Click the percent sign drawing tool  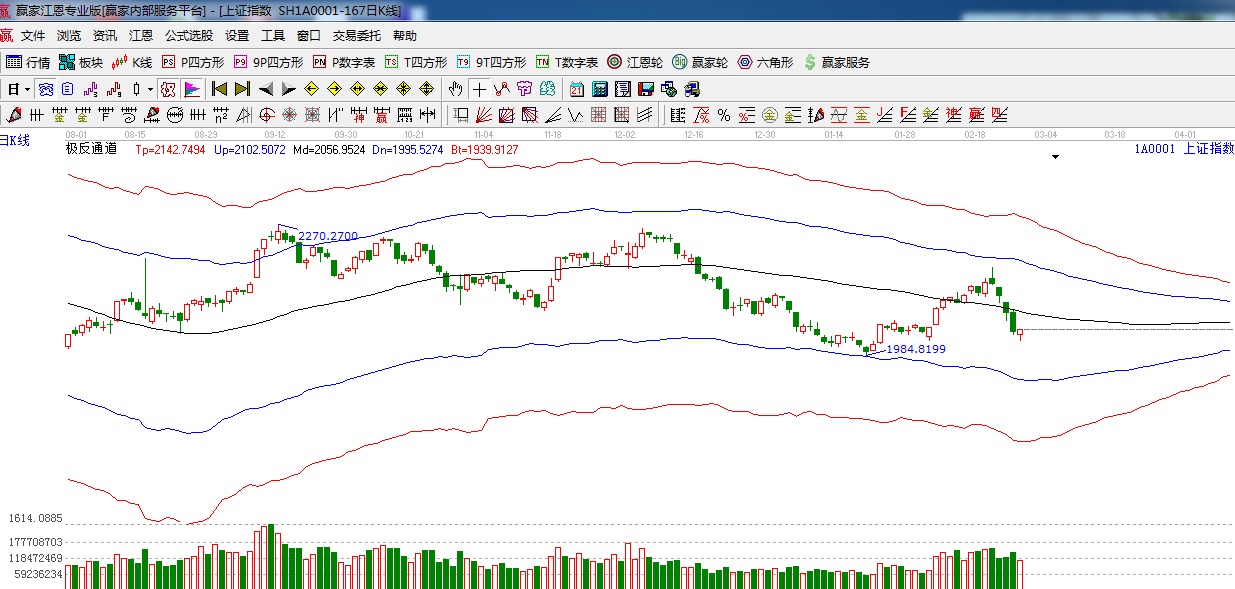(x=723, y=114)
